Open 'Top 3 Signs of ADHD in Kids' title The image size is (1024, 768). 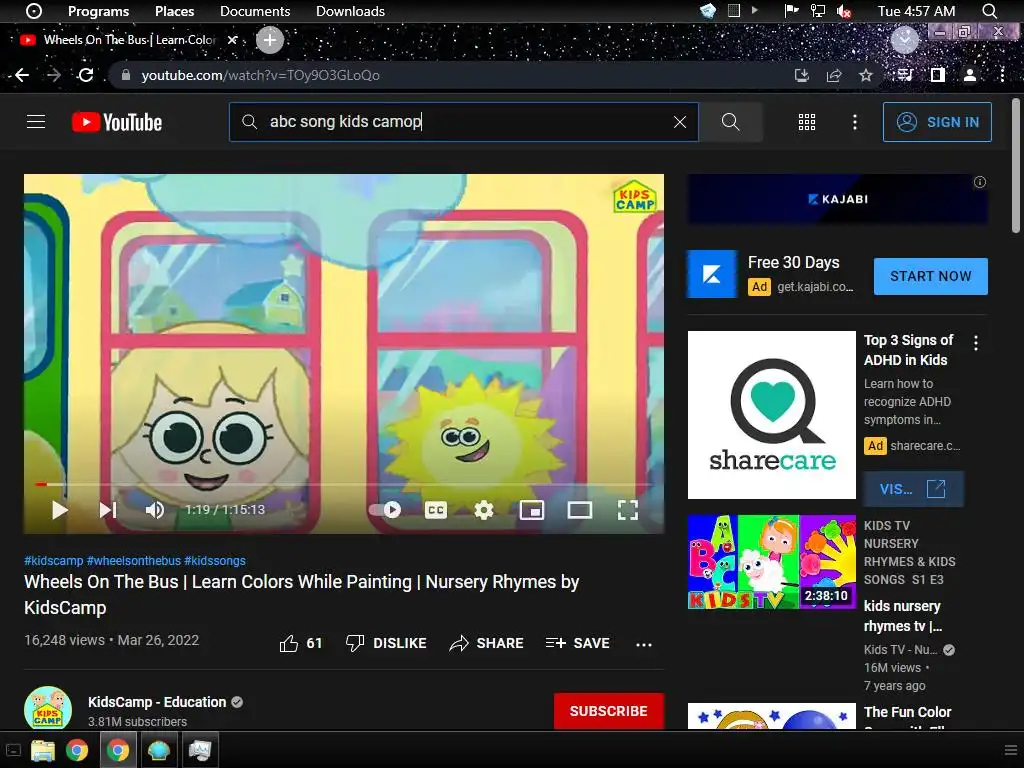(x=908, y=350)
